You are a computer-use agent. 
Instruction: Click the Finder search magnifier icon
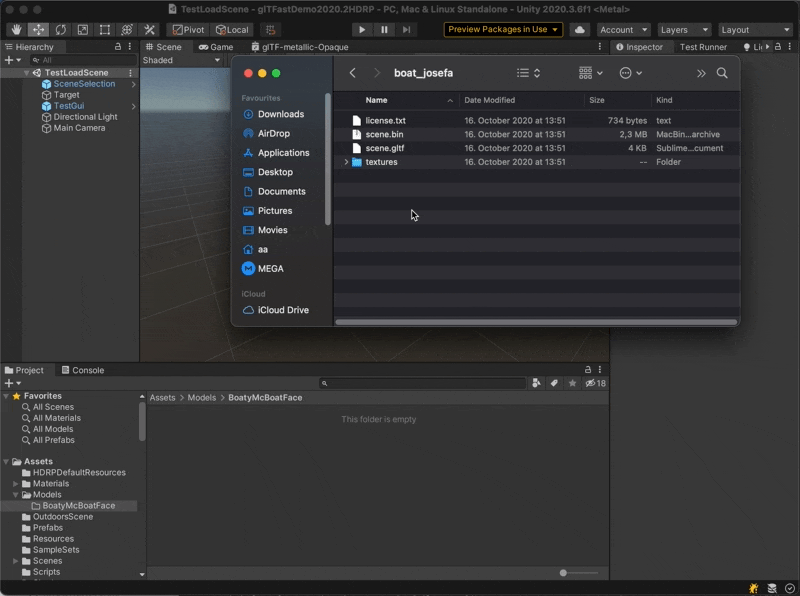722,73
